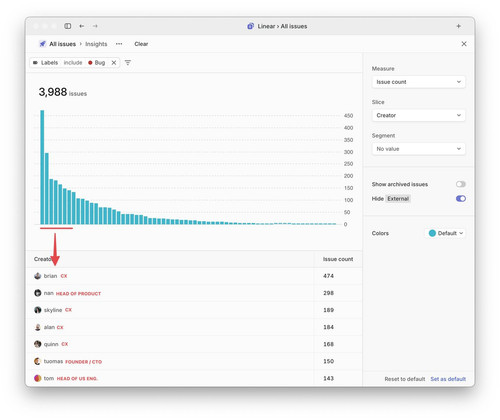The width and height of the screenshot is (500, 420).
Task: Select the tom Head of US Eng row
Action: [194, 378]
